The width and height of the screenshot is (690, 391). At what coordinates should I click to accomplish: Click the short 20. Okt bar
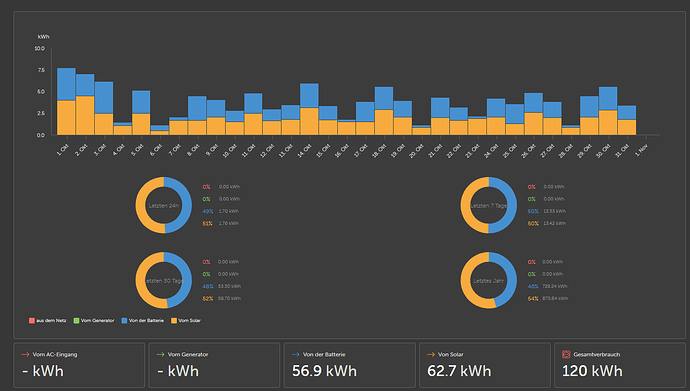pos(421,130)
